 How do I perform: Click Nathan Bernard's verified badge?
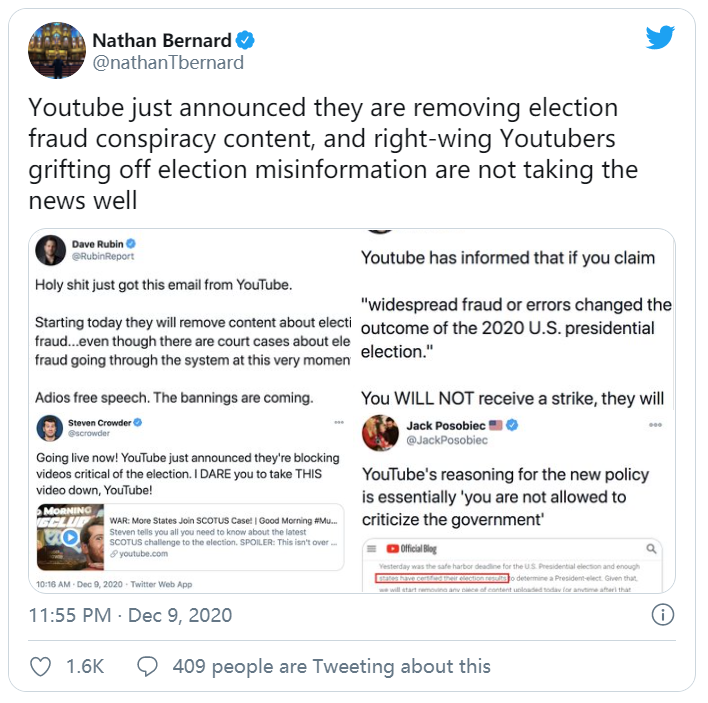tap(245, 40)
